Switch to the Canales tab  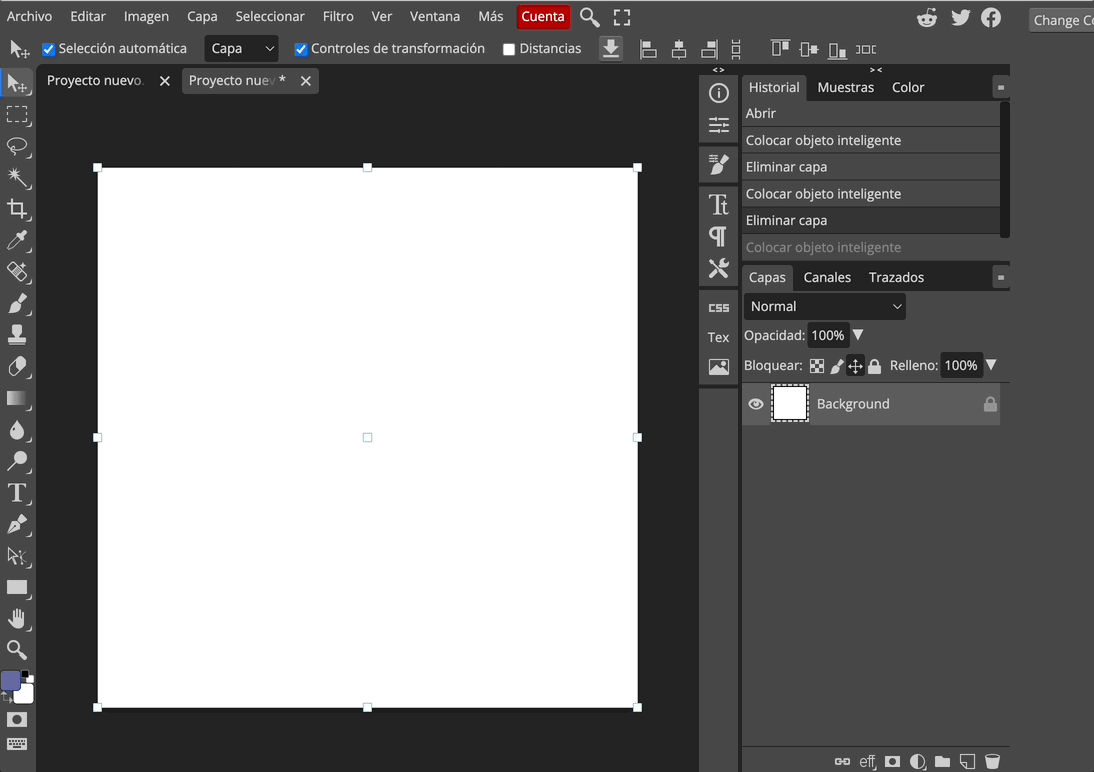pos(827,277)
